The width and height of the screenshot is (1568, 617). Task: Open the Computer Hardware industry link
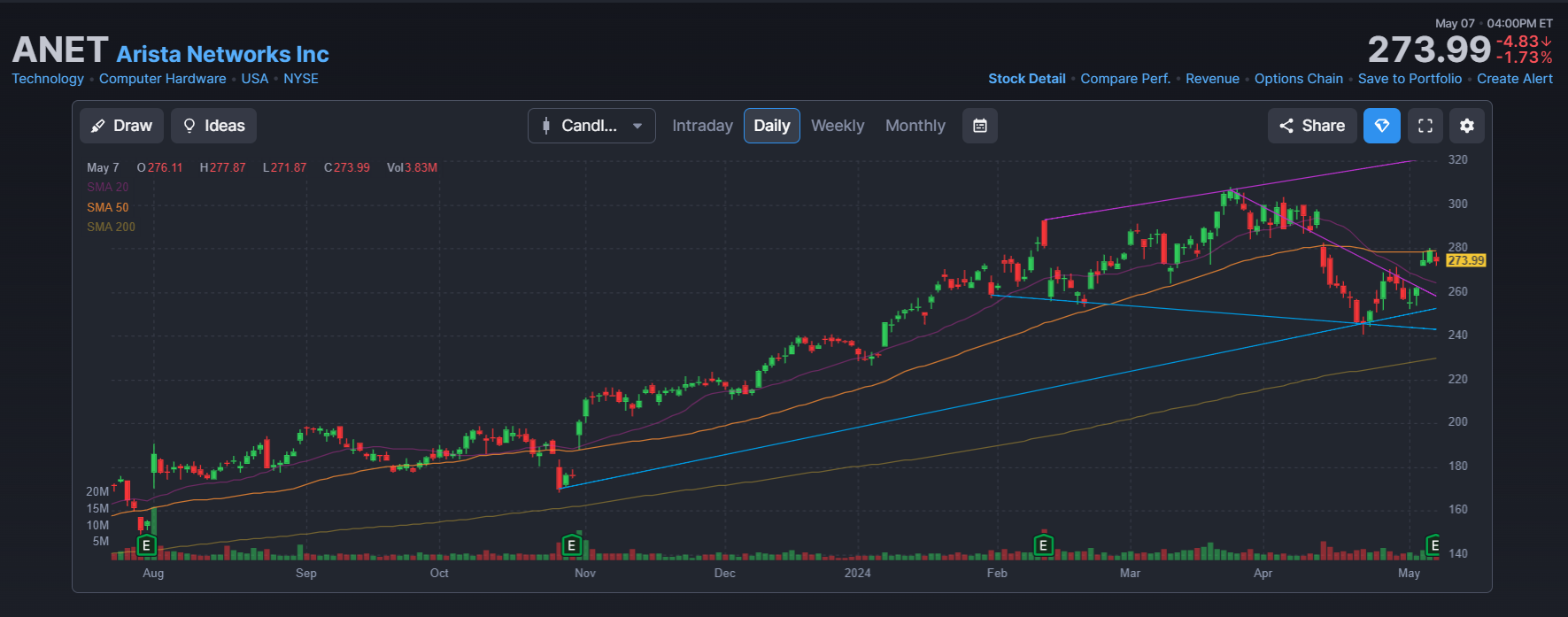click(163, 79)
